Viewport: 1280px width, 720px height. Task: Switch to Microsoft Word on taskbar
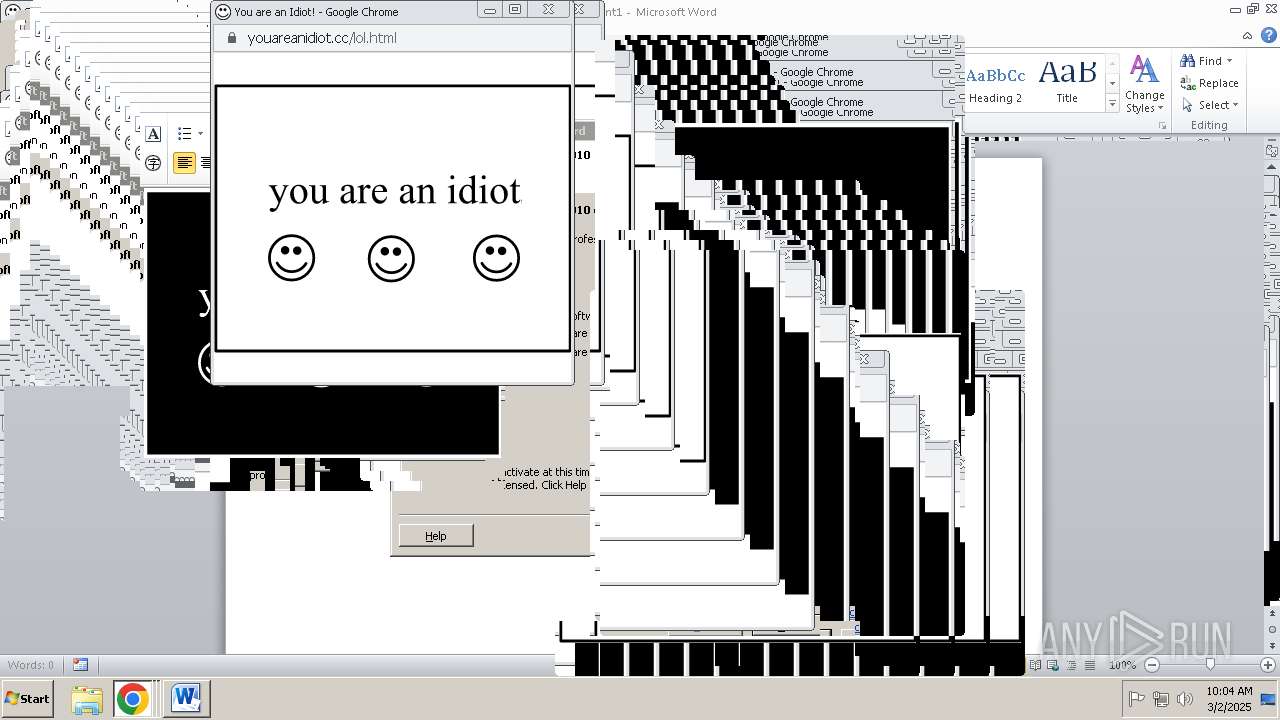point(186,699)
